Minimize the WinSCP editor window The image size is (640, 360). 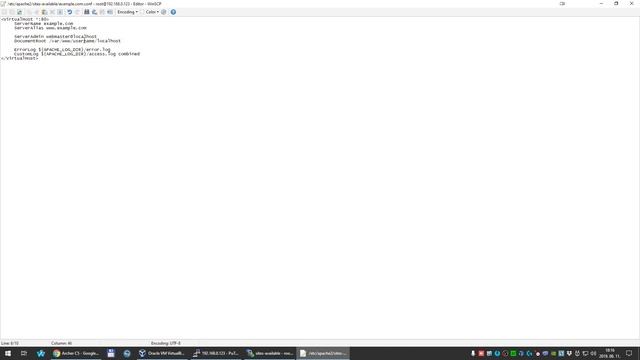(601, 4)
